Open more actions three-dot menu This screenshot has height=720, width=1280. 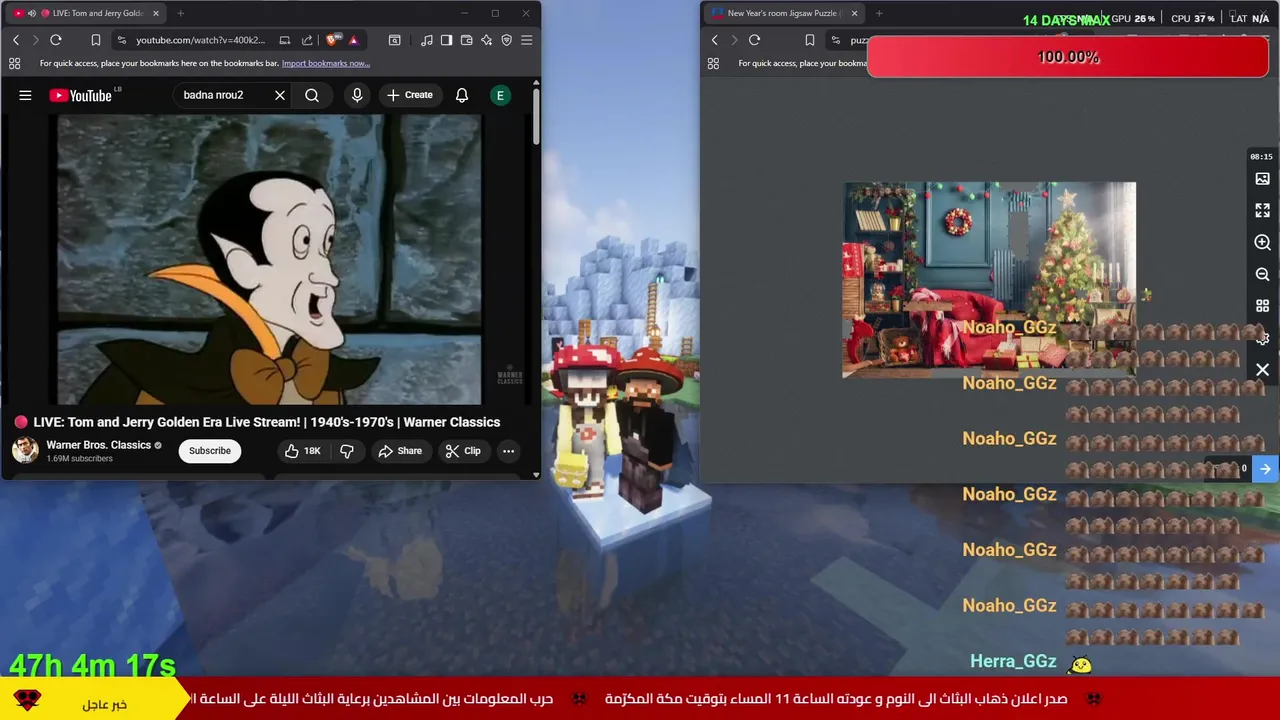508,451
